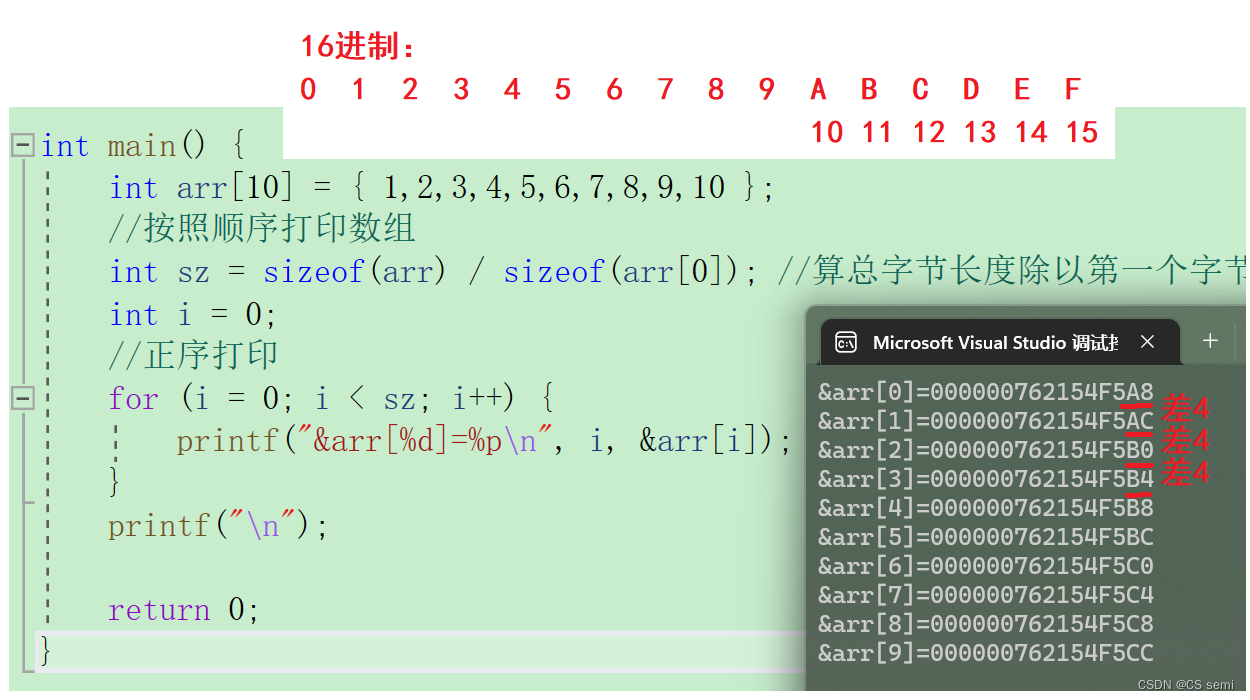Click the last console line &arr[9]=000000762154F5CC

point(984,652)
